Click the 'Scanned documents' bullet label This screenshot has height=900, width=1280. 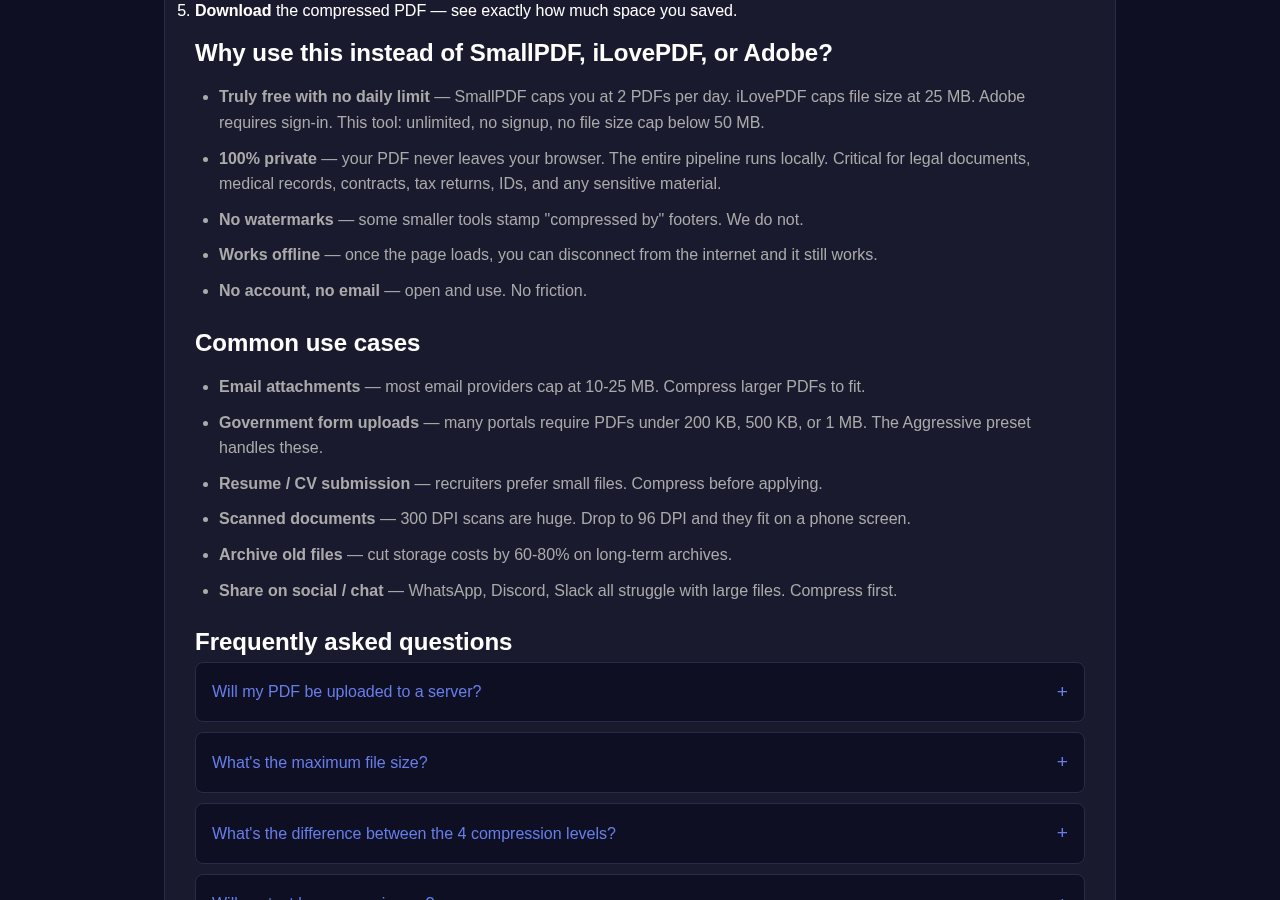[297, 519]
